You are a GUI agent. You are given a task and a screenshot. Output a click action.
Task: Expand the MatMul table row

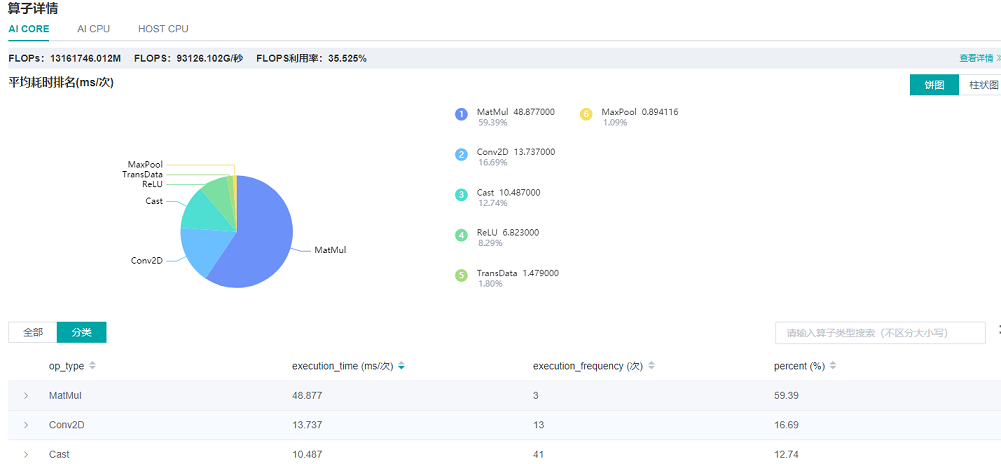click(x=26, y=396)
